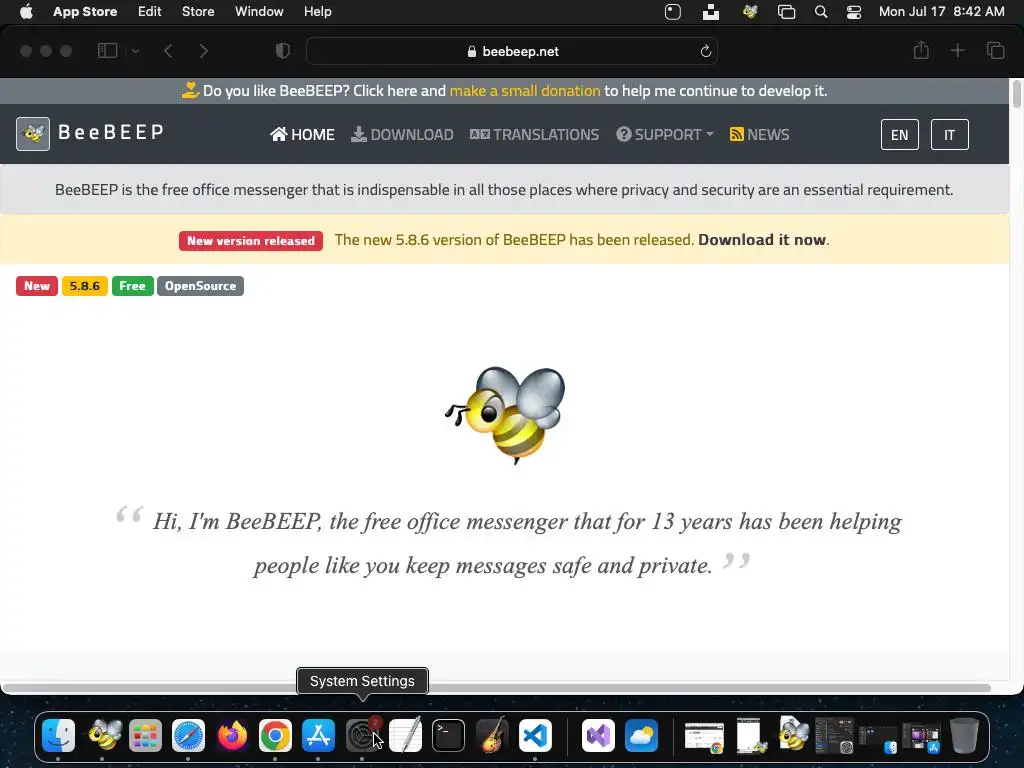The height and width of the screenshot is (768, 1024).
Task: Launch Google Chrome from the dock
Action: click(x=275, y=735)
